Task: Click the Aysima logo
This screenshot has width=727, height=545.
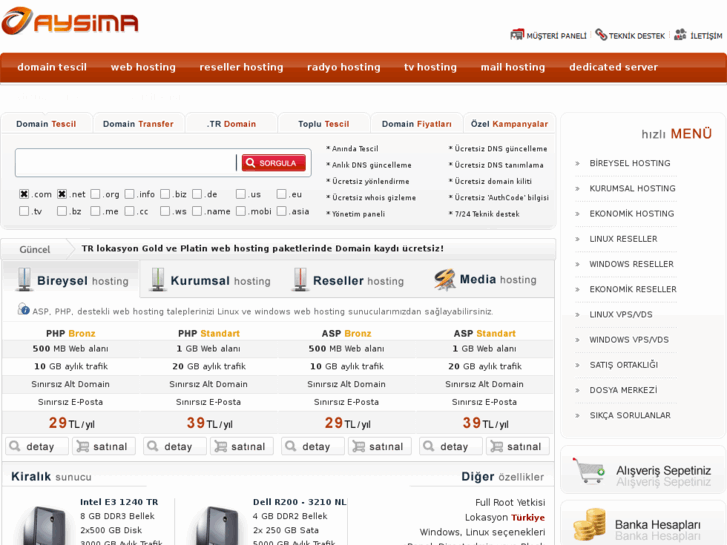Action: 70,21
